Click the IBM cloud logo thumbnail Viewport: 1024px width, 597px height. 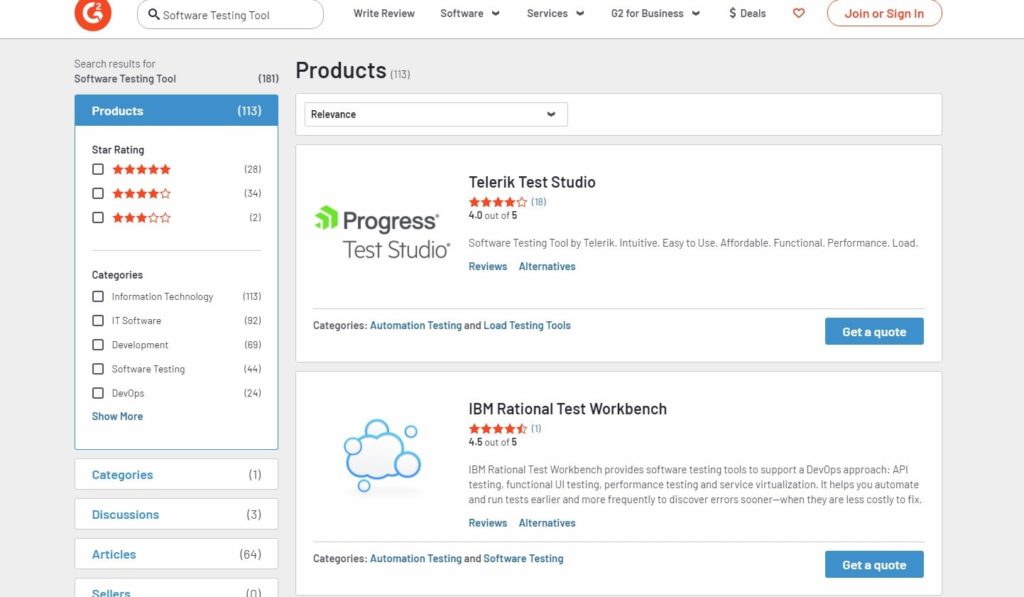click(382, 454)
